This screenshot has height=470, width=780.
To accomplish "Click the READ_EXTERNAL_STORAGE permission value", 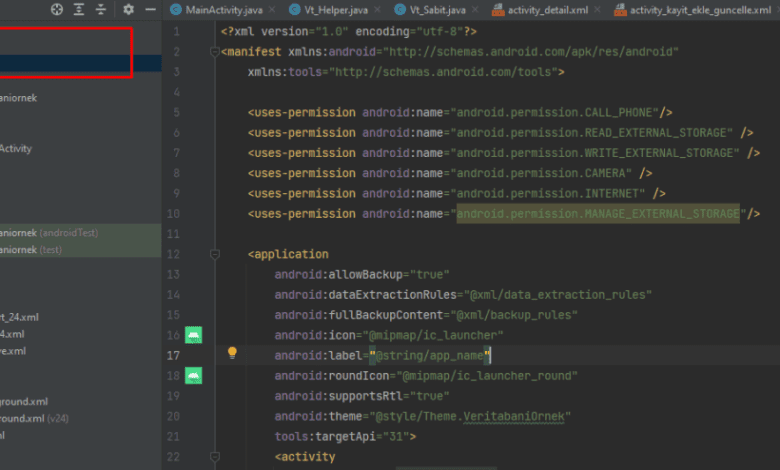I will click(x=591, y=133).
